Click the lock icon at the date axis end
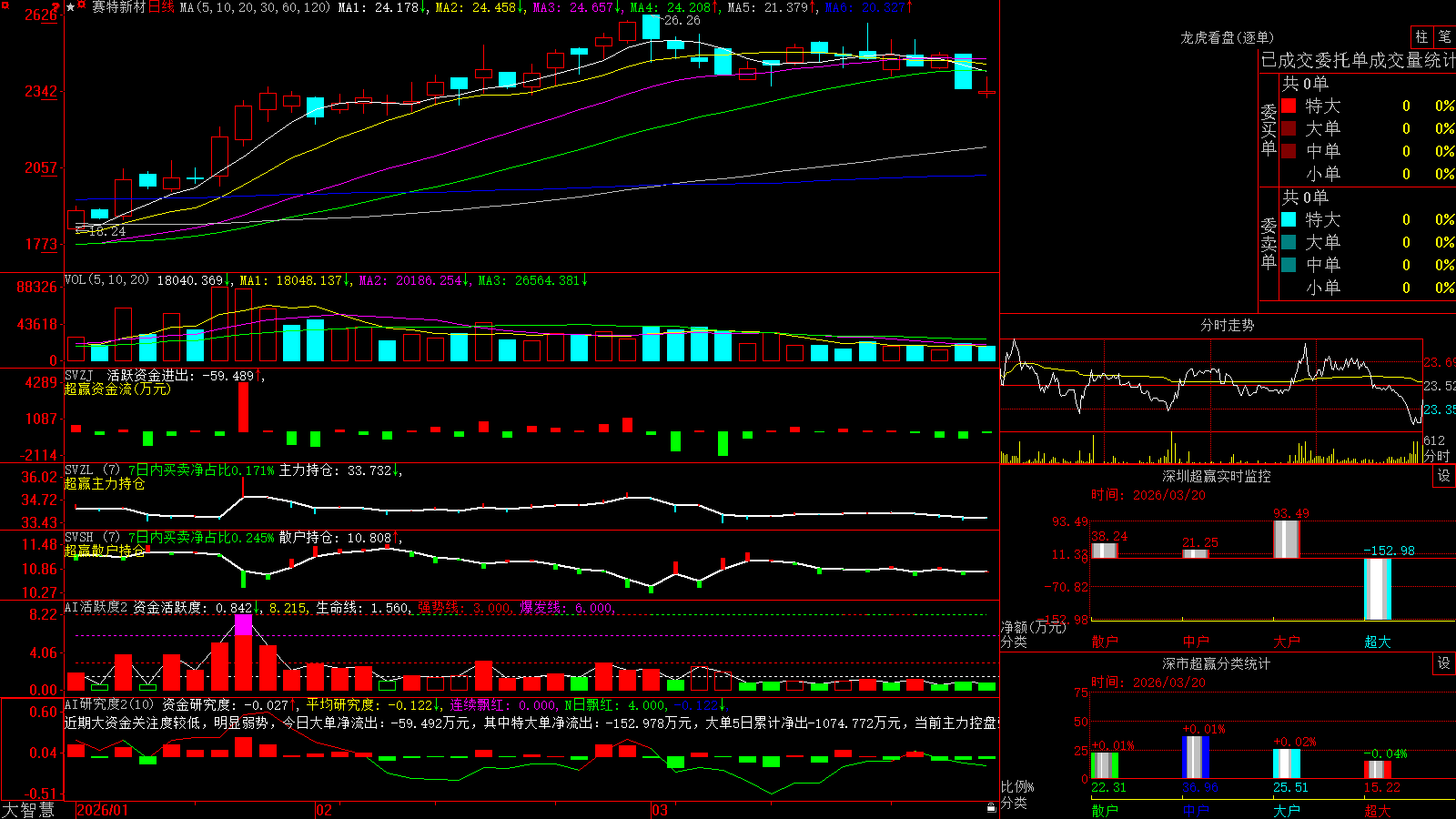Image resolution: width=1456 pixels, height=819 pixels. tap(992, 807)
